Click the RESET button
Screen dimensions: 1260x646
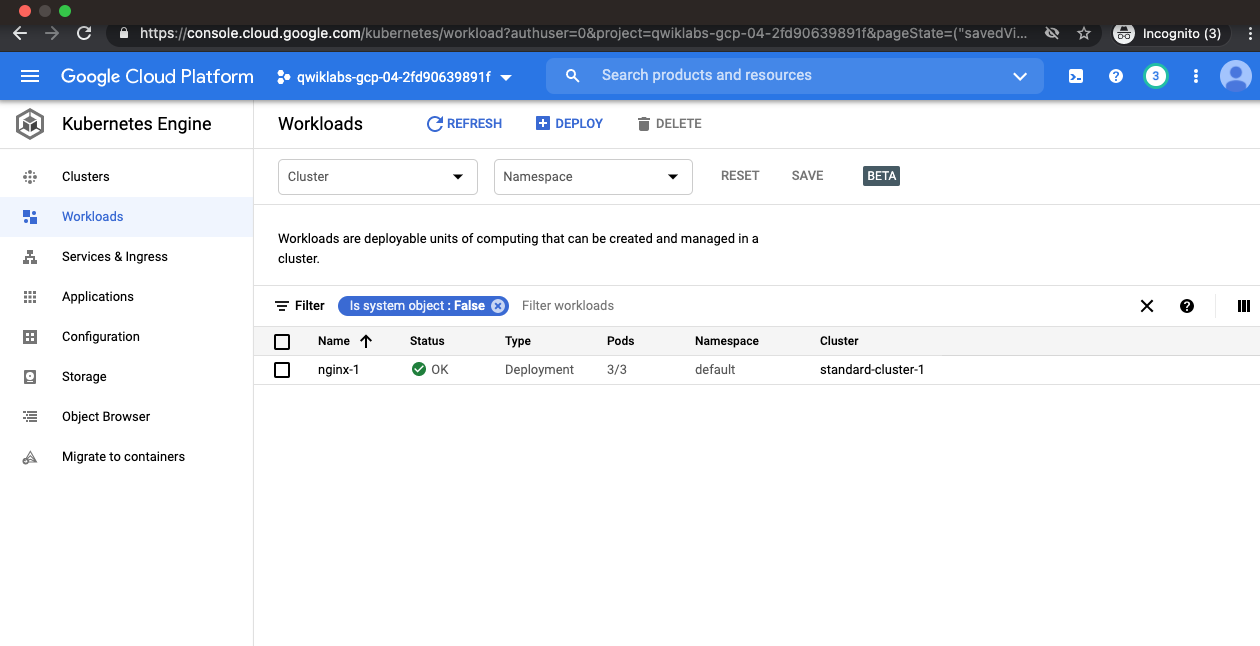point(740,176)
